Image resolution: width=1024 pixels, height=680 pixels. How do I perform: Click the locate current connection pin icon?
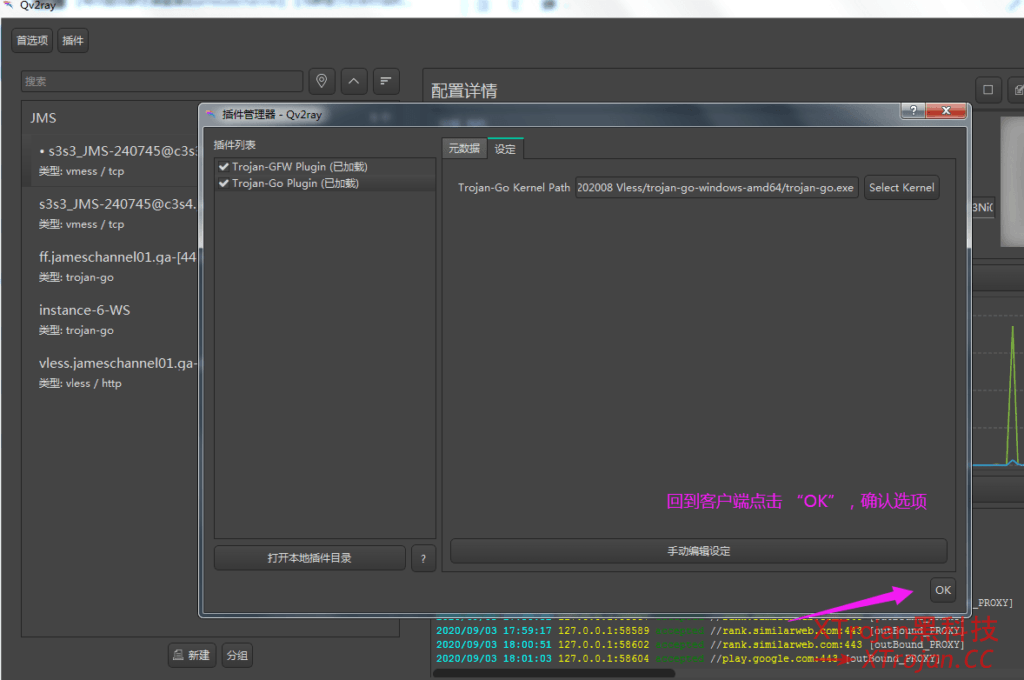click(321, 81)
